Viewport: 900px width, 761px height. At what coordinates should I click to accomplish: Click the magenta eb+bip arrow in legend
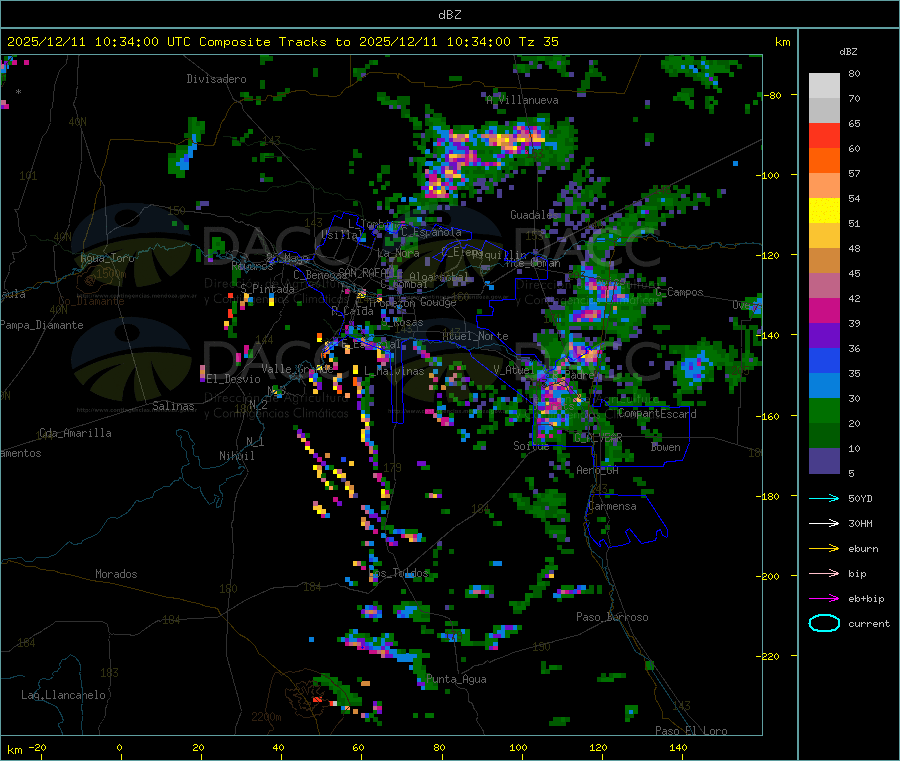pyautogui.click(x=824, y=598)
